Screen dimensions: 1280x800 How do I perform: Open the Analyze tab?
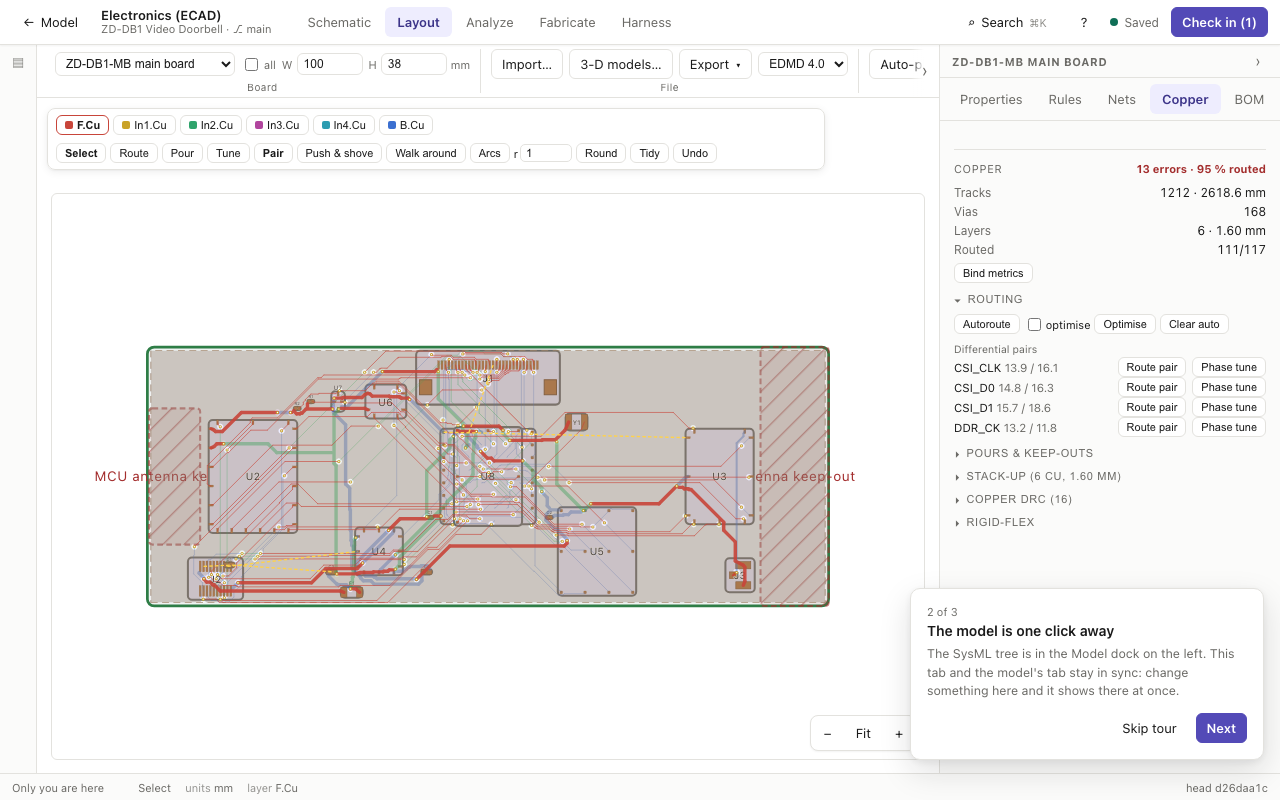point(490,22)
